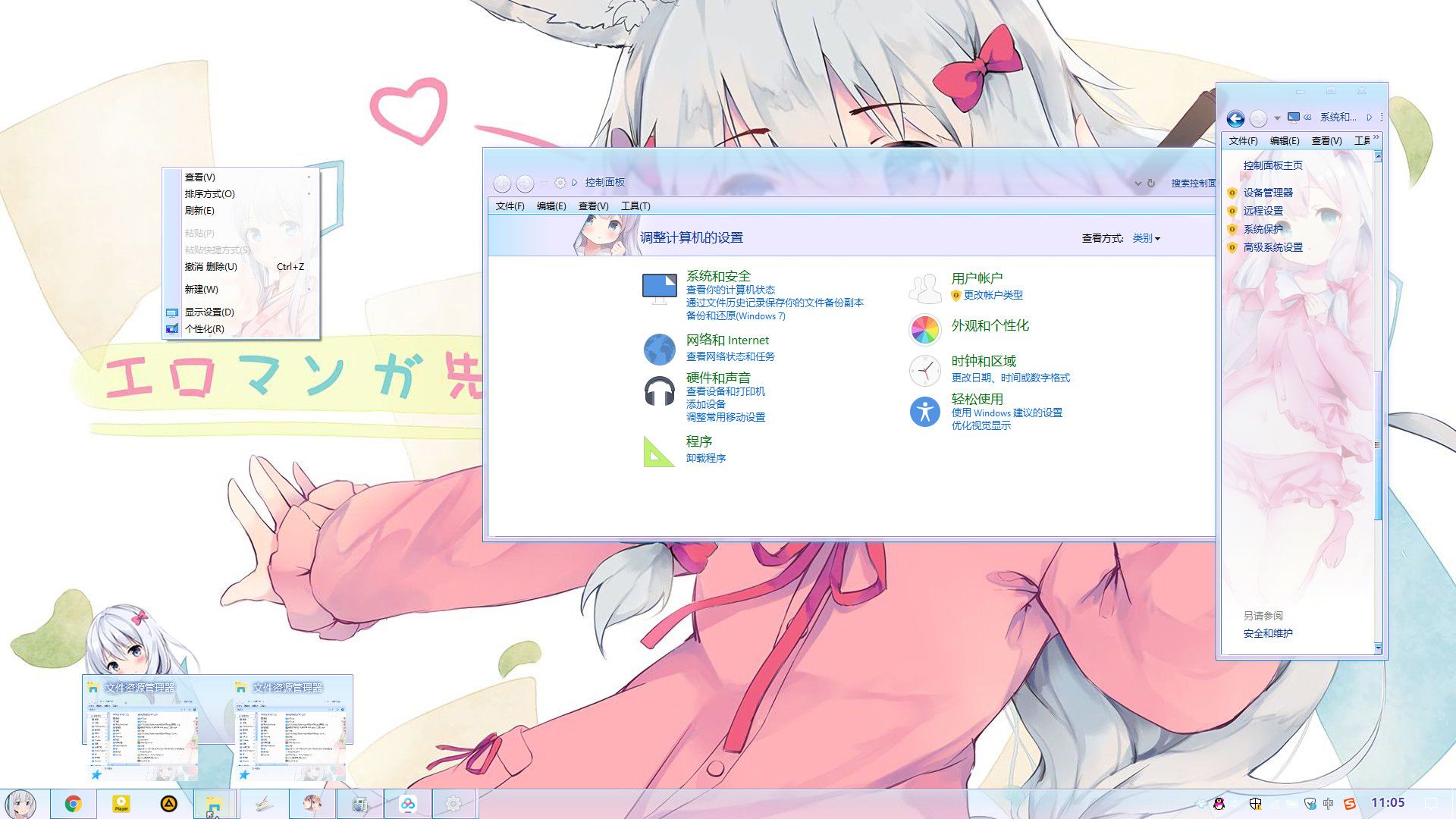Open 编辑(E) menu in System window
Image resolution: width=1456 pixels, height=819 pixels.
(x=1285, y=141)
